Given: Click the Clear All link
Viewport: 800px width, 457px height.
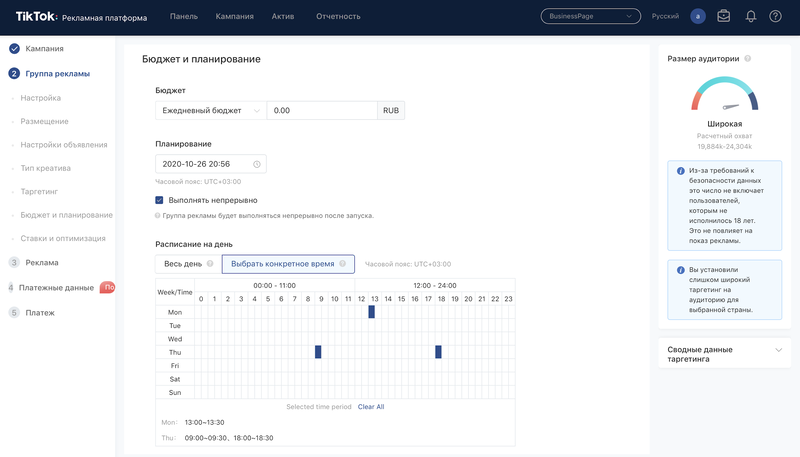Looking at the screenshot, I should pyautogui.click(x=371, y=407).
